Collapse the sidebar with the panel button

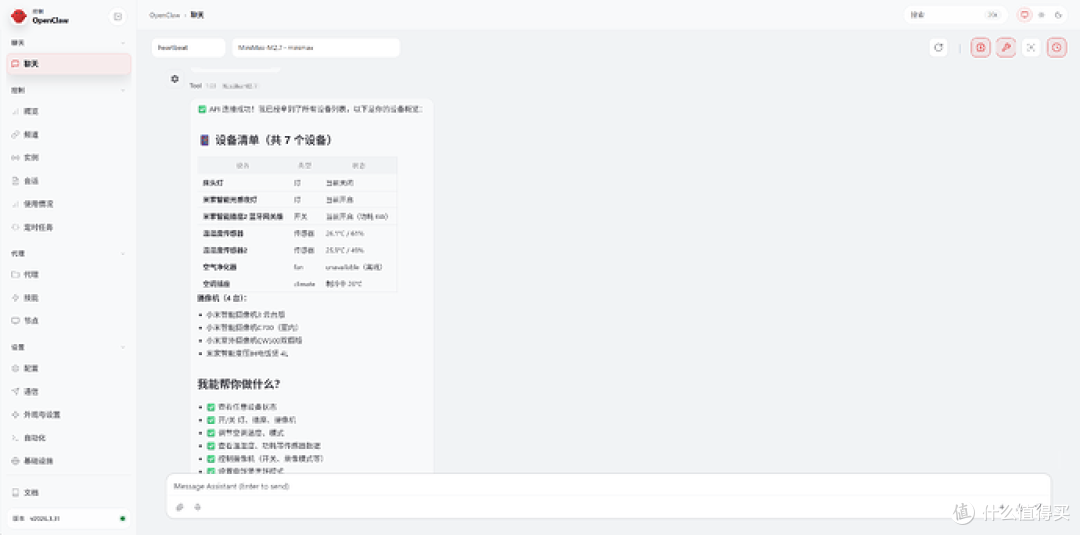point(118,17)
